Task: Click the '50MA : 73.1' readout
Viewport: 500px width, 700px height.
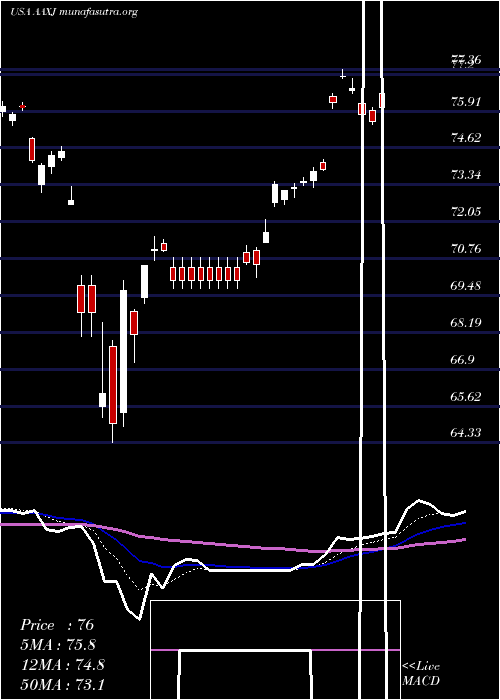Action: (62, 684)
